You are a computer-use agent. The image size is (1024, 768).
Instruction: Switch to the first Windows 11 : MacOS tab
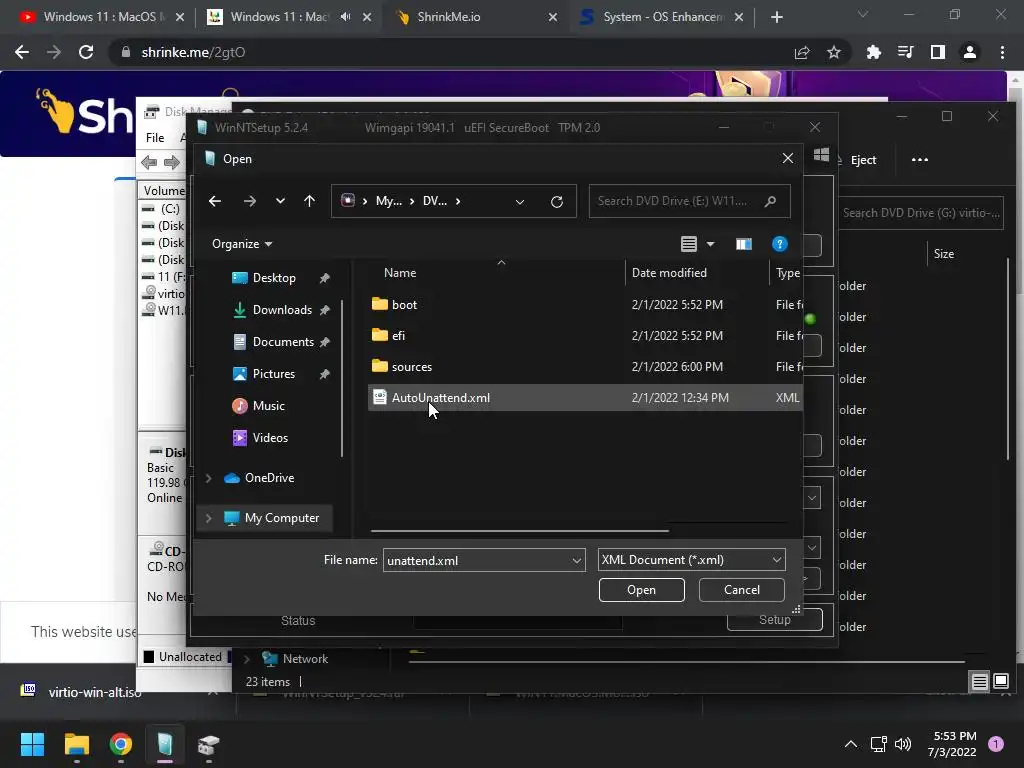tap(101, 17)
